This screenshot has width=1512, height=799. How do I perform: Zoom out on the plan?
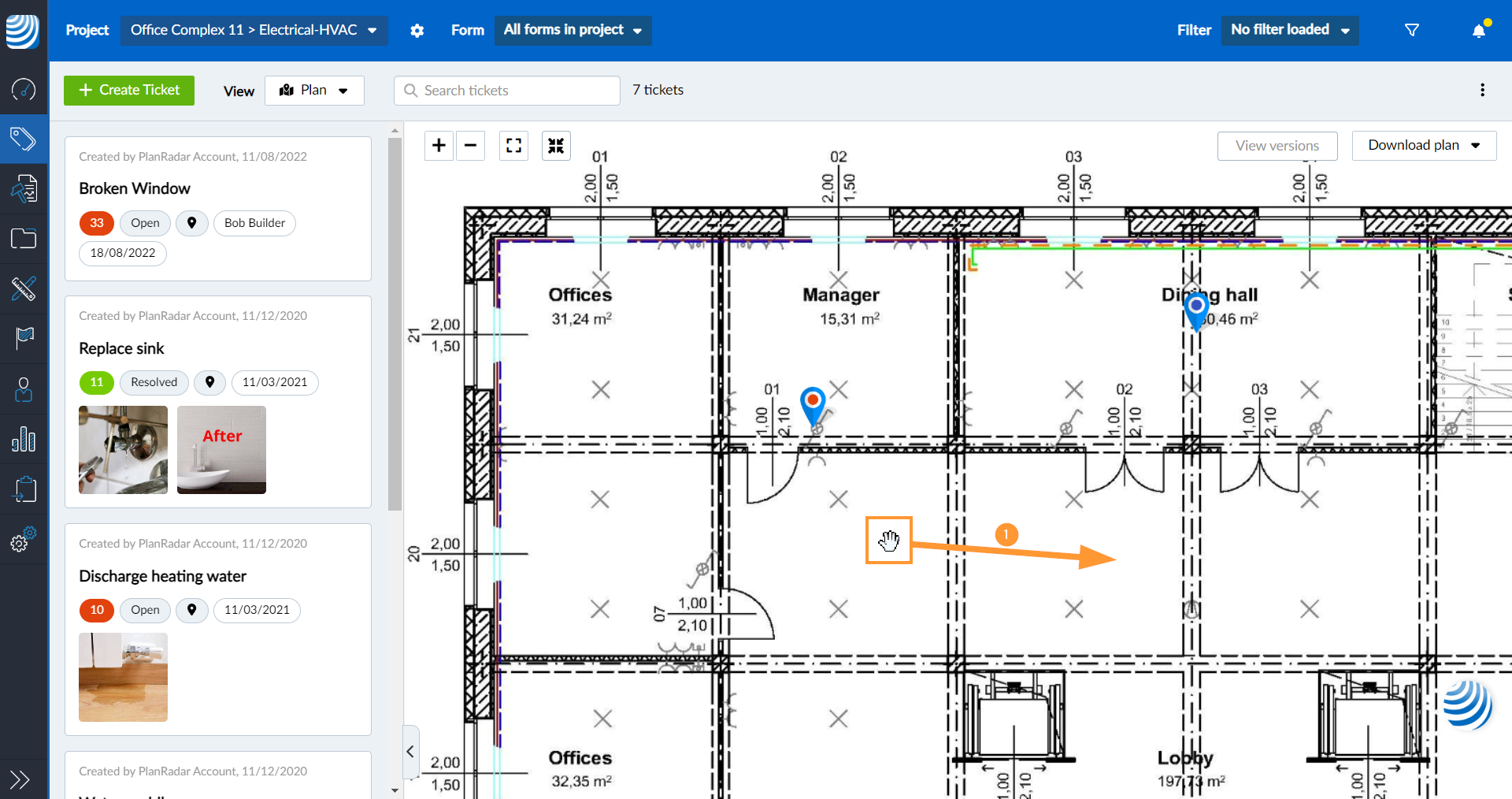click(471, 146)
